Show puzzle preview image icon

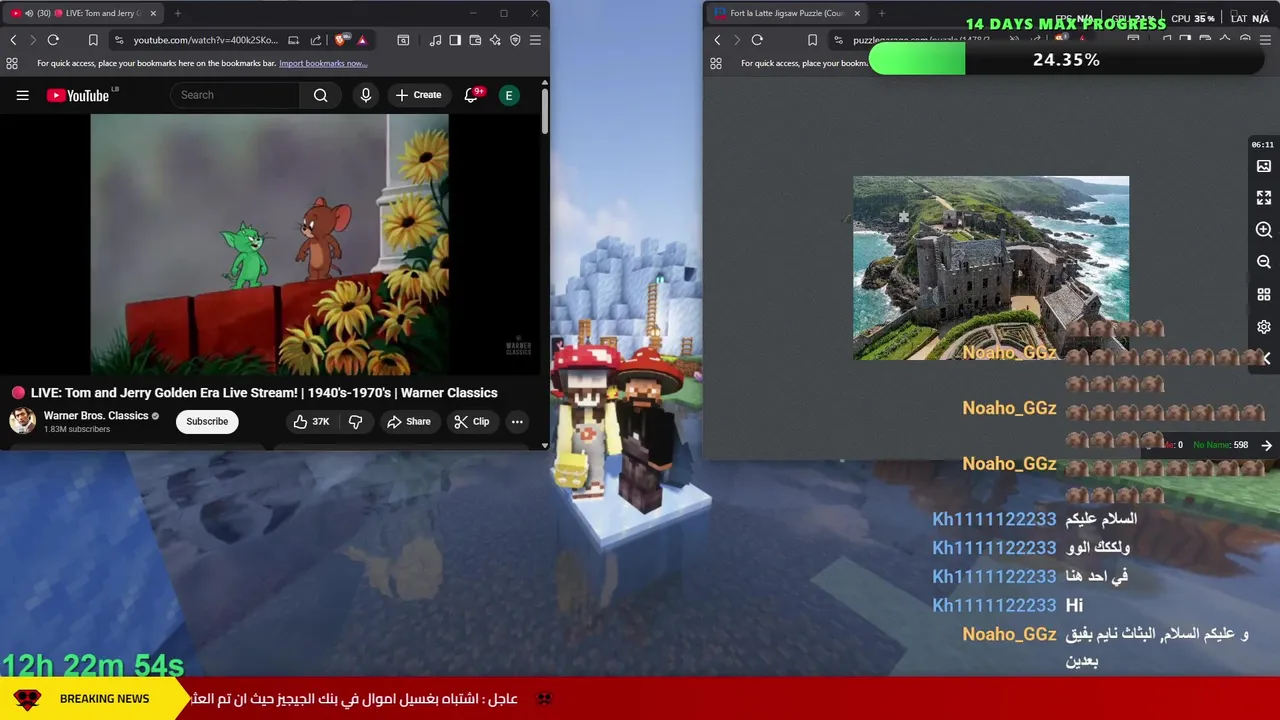coord(1264,166)
